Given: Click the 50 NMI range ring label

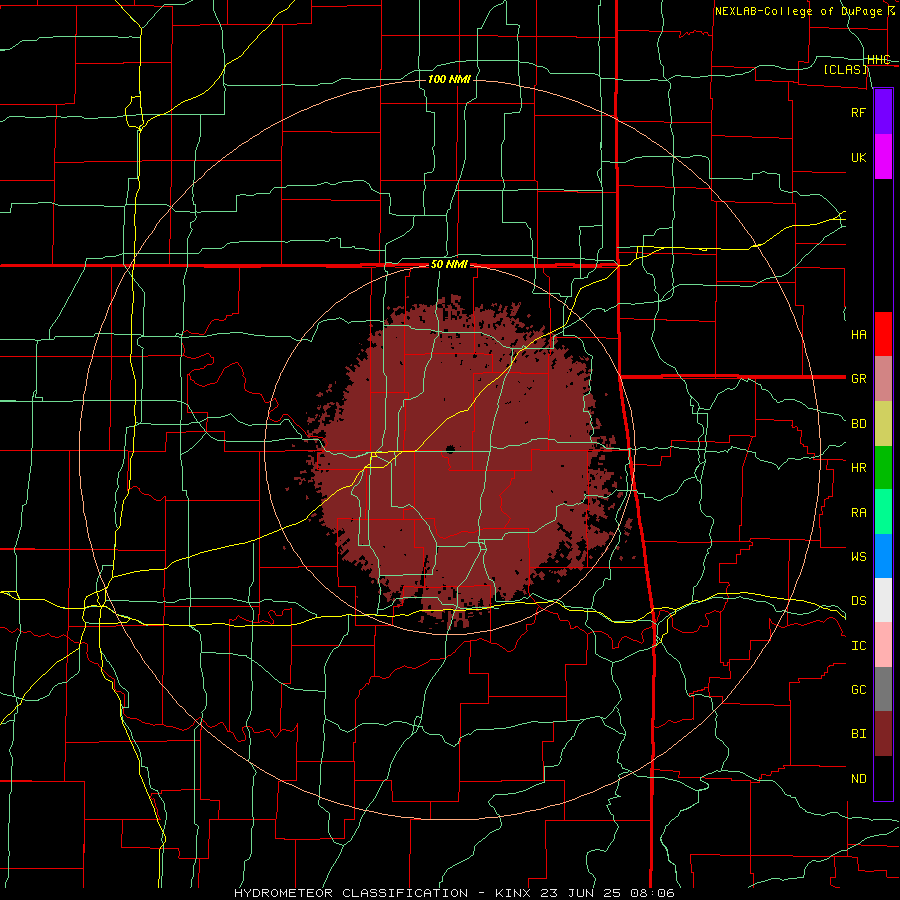Looking at the screenshot, I should [x=449, y=264].
